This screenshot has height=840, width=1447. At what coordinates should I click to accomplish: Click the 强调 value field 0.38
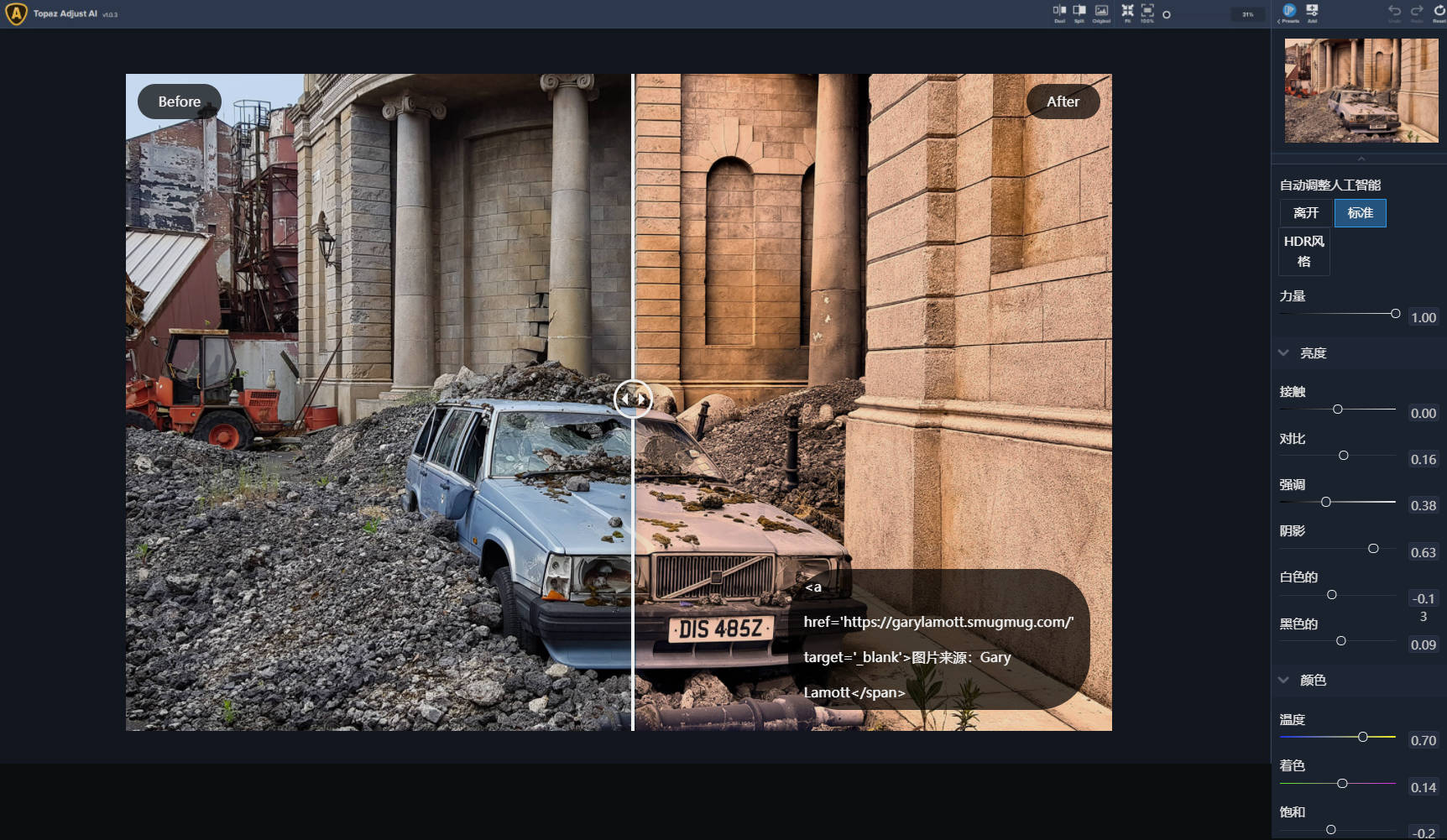tap(1423, 506)
